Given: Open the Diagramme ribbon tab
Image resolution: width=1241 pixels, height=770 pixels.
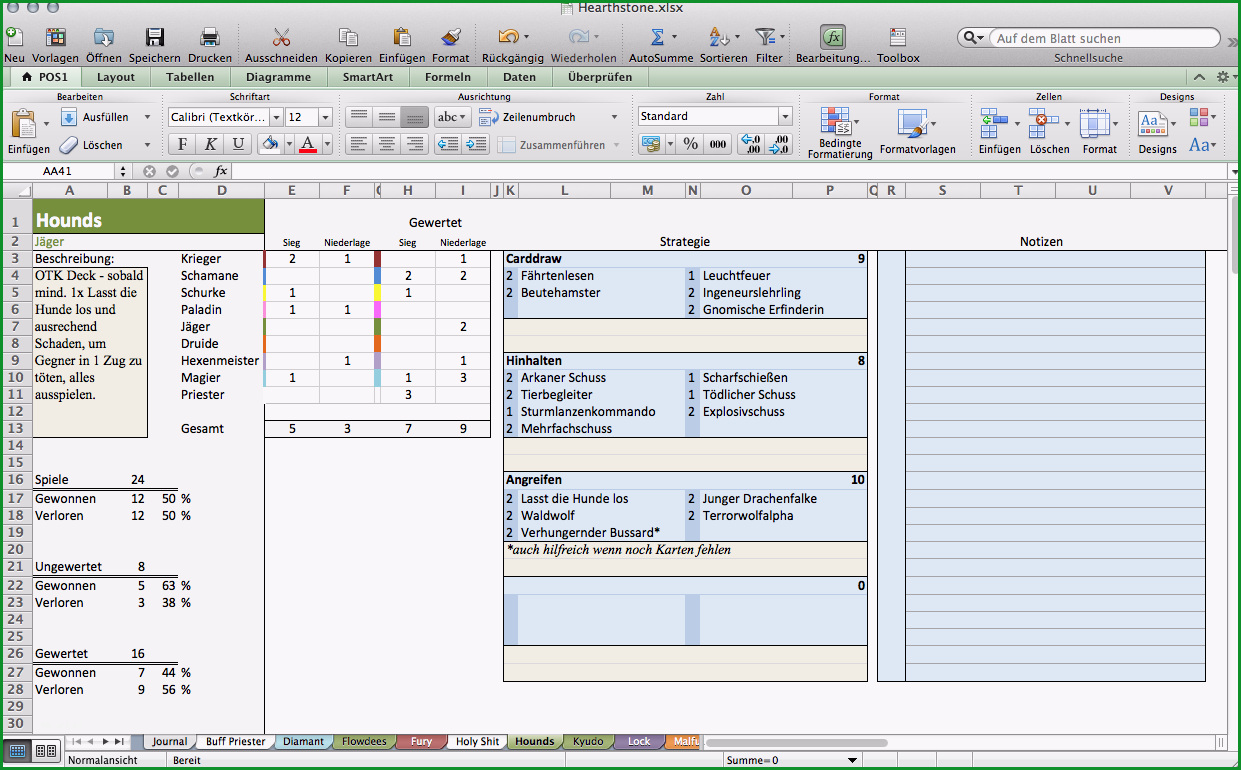Looking at the screenshot, I should click(x=278, y=77).
